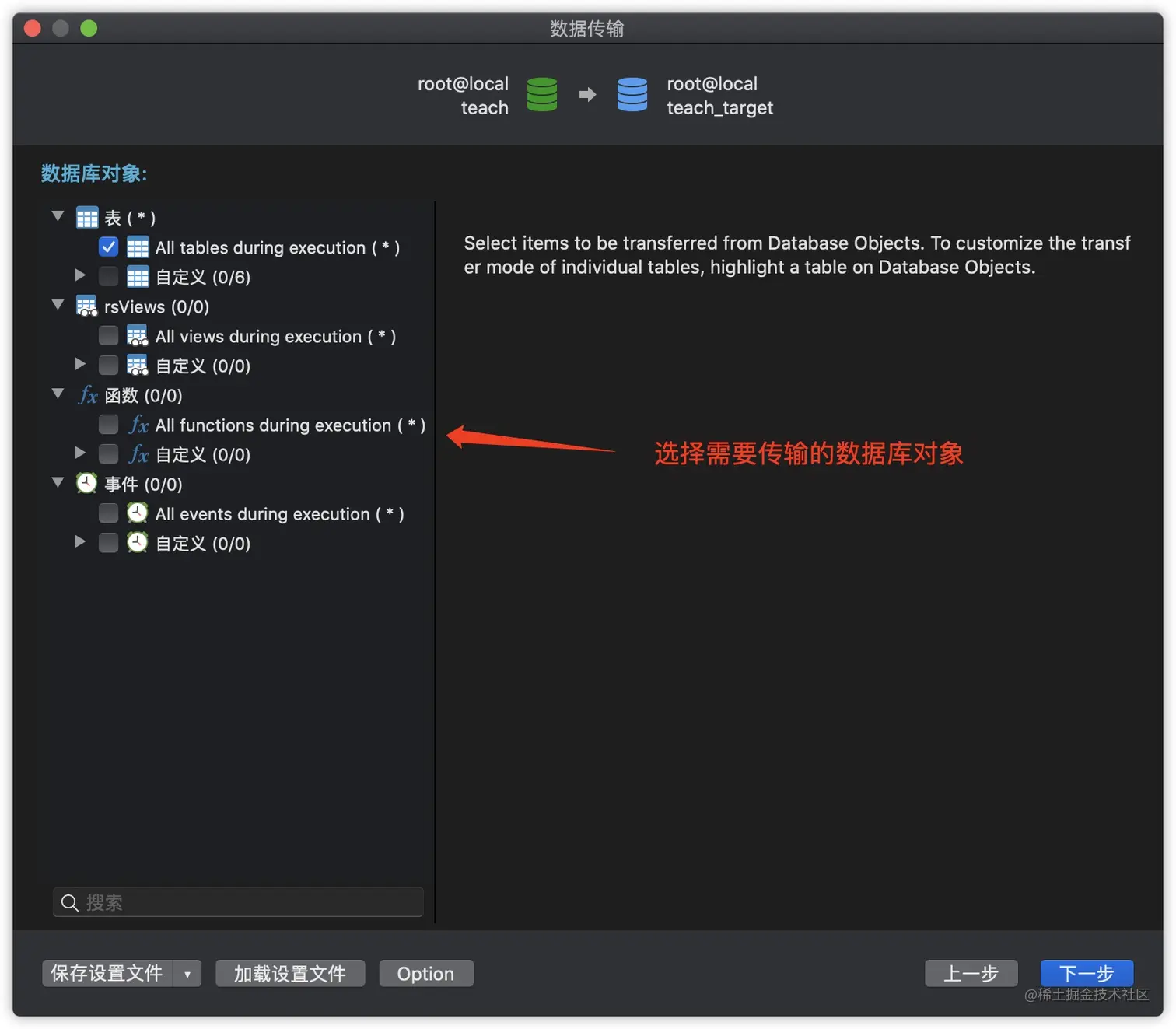This screenshot has width=1176, height=1029.
Task: Click views icon of 自定义 under rsViews
Action: click(x=138, y=366)
